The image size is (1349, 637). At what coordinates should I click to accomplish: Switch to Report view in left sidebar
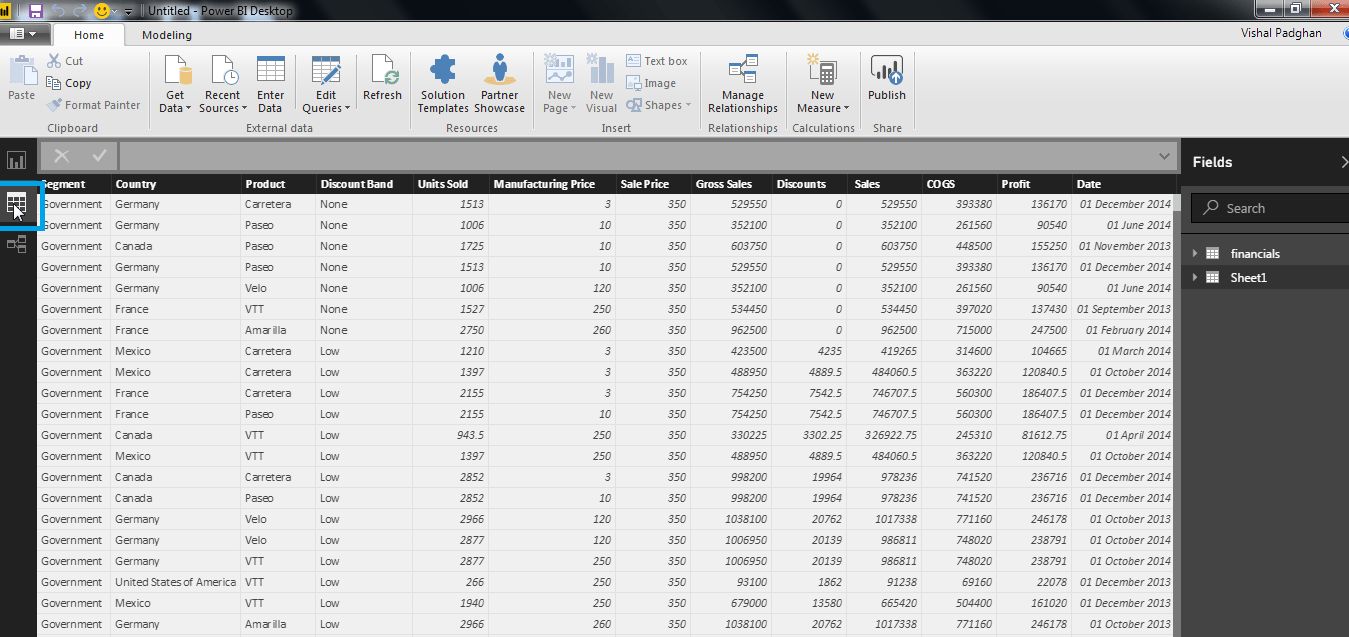point(17,160)
